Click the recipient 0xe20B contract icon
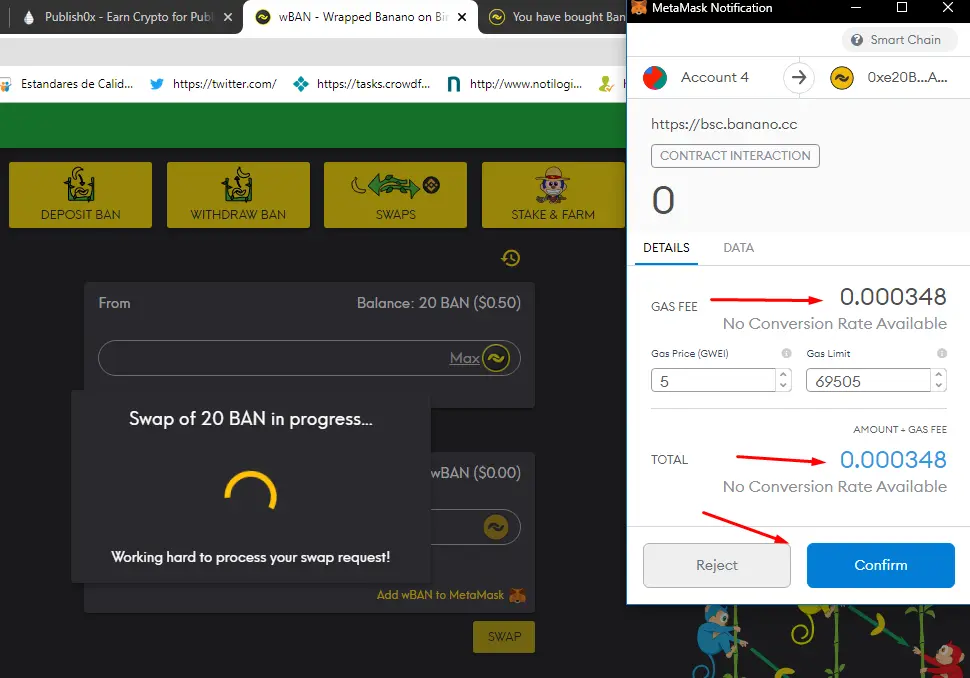The width and height of the screenshot is (970, 678). pyautogui.click(x=842, y=78)
